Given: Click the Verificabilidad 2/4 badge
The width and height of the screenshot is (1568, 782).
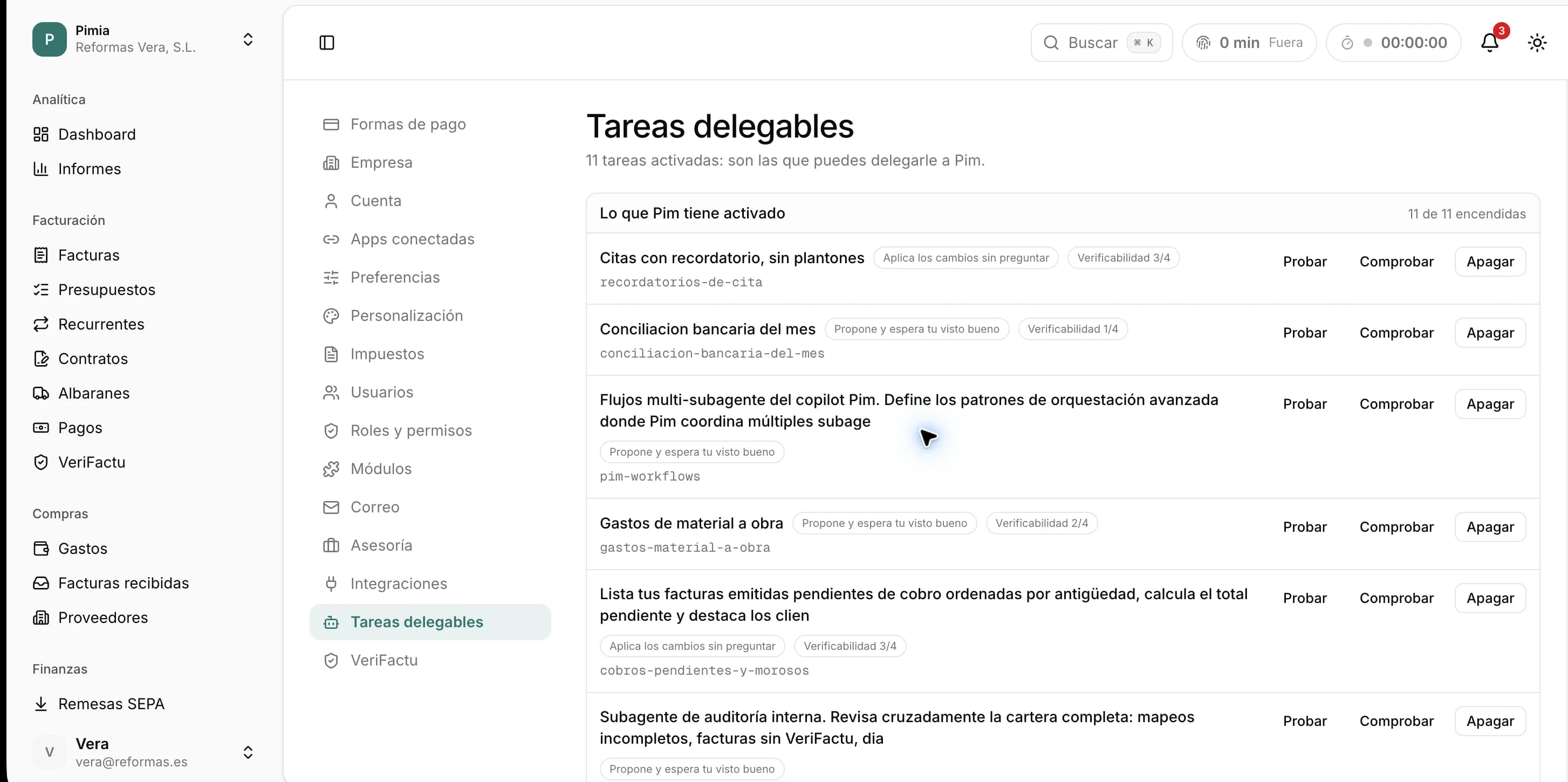Looking at the screenshot, I should (1042, 523).
